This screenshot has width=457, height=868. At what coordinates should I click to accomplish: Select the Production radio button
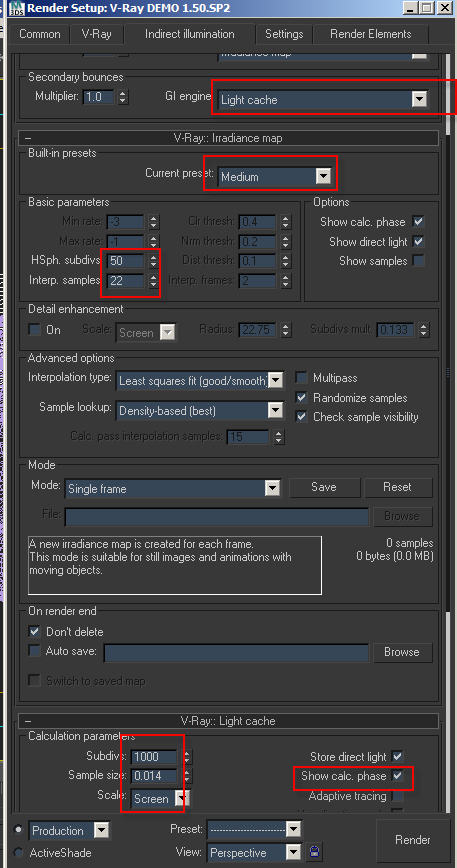pos(18,830)
